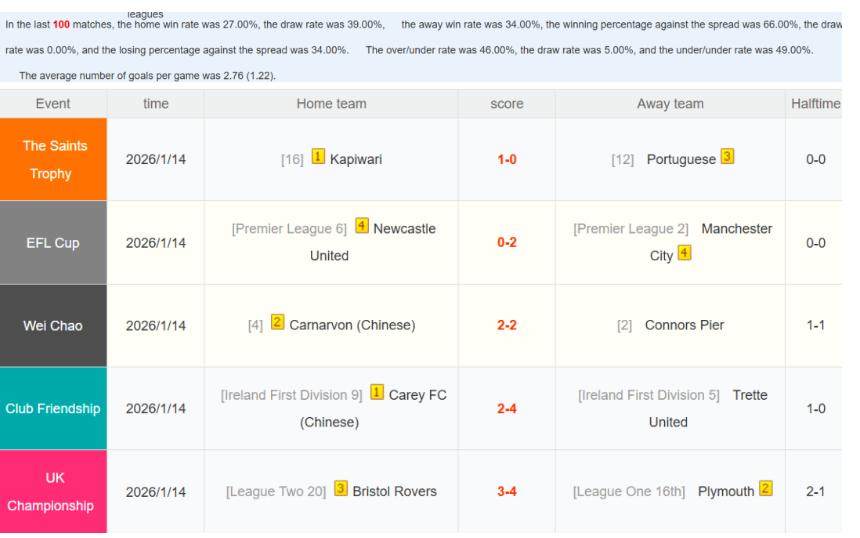
Task: Open the Wei Chao event cell
Action: [53, 326]
